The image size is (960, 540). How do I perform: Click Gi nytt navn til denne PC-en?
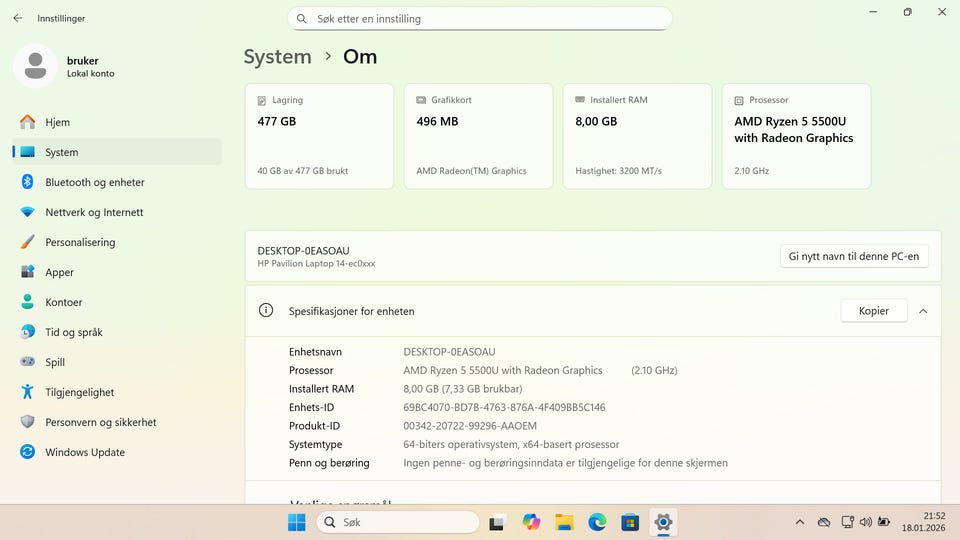[x=854, y=256]
